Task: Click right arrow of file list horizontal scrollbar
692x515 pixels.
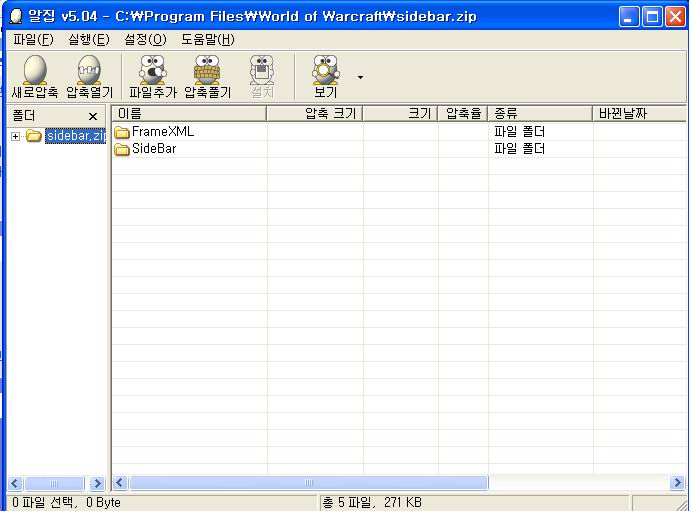Action: pos(680,483)
